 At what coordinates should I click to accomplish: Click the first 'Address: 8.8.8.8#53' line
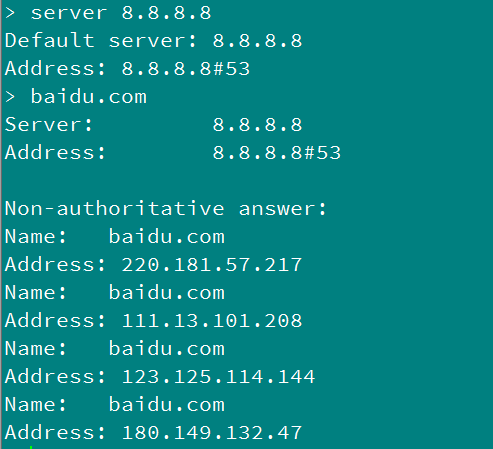pyautogui.click(x=127, y=69)
